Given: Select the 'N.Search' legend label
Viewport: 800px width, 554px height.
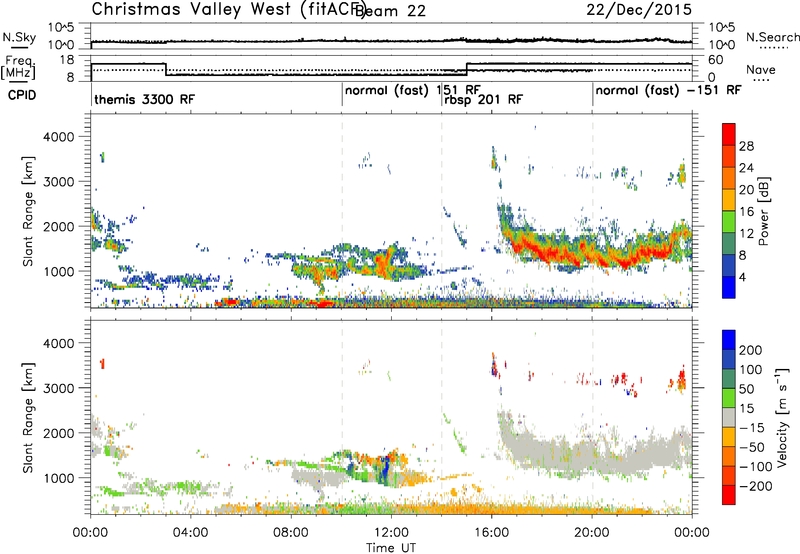Looking at the screenshot, I should pos(773,37).
